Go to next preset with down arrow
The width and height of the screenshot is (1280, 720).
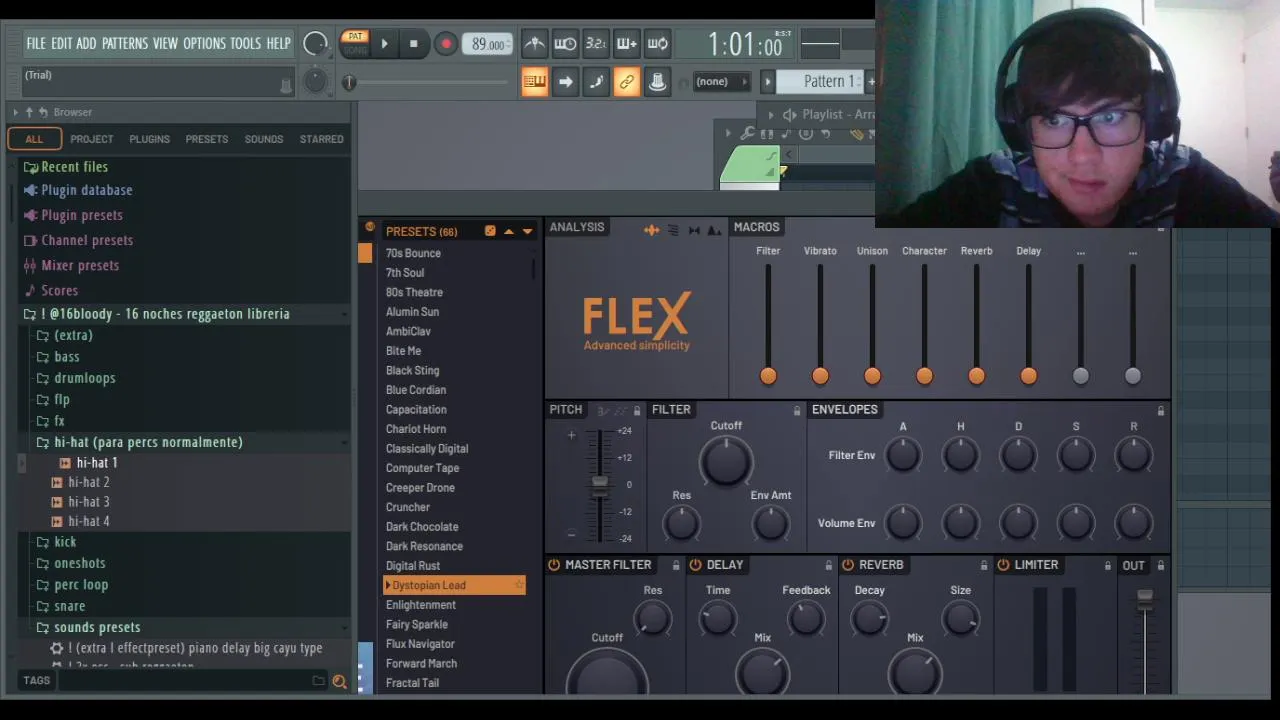point(527,231)
